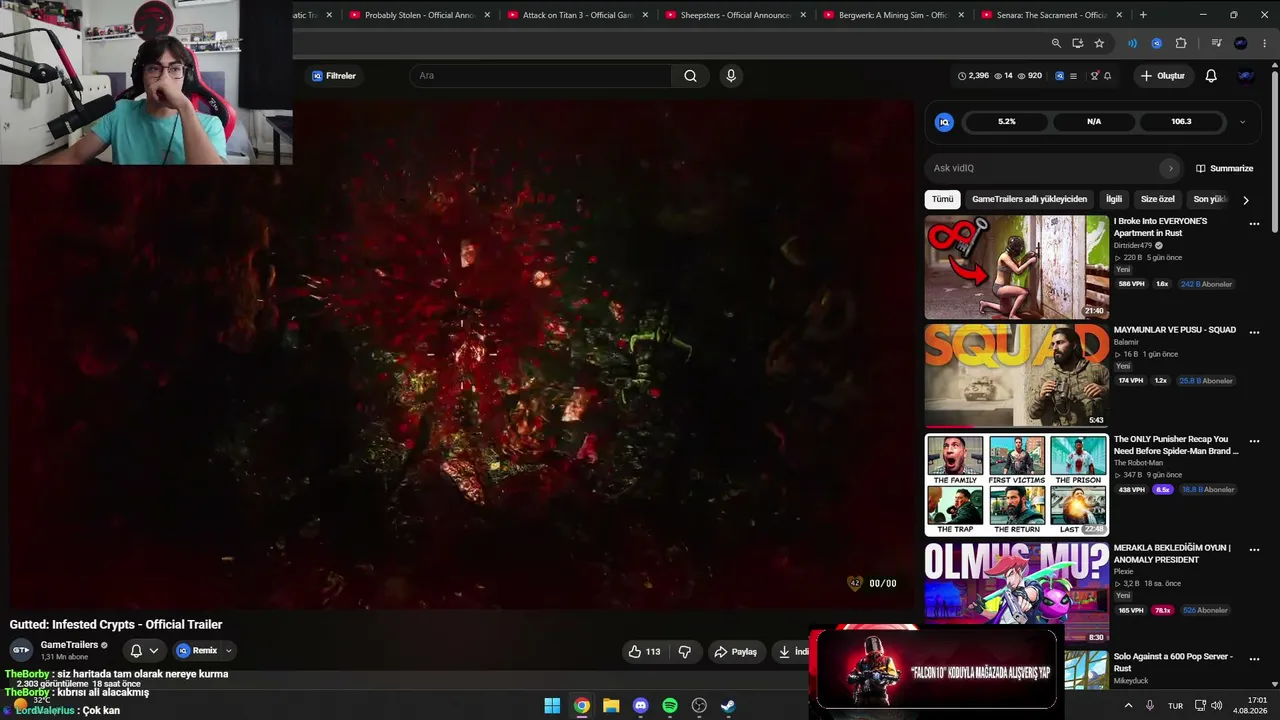Show hidden system tray icons chevron
This screenshot has width=1280, height=720.
1129,706
